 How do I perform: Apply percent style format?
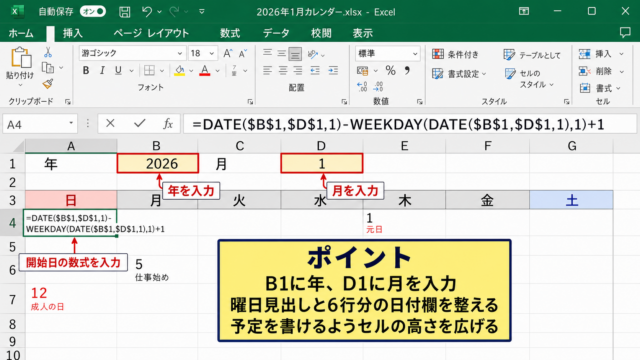[391, 71]
